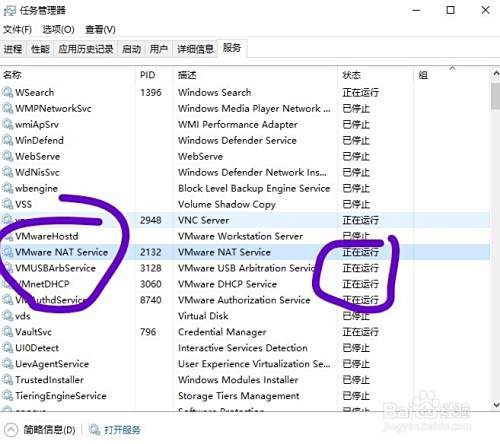Click the service icon next to TrustedInstaller
This screenshot has height=444, width=500.
pos(8,380)
